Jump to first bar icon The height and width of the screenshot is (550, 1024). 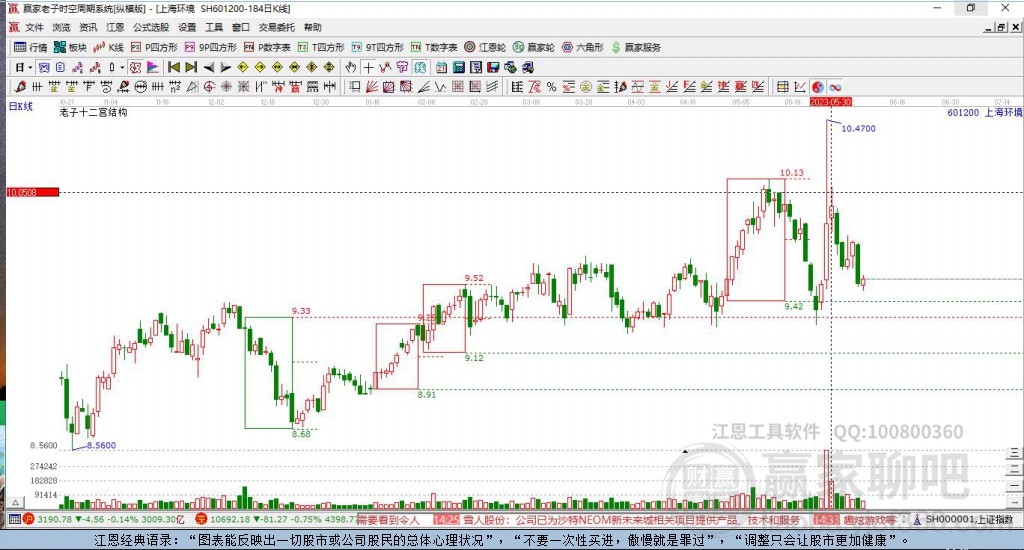pos(174,67)
